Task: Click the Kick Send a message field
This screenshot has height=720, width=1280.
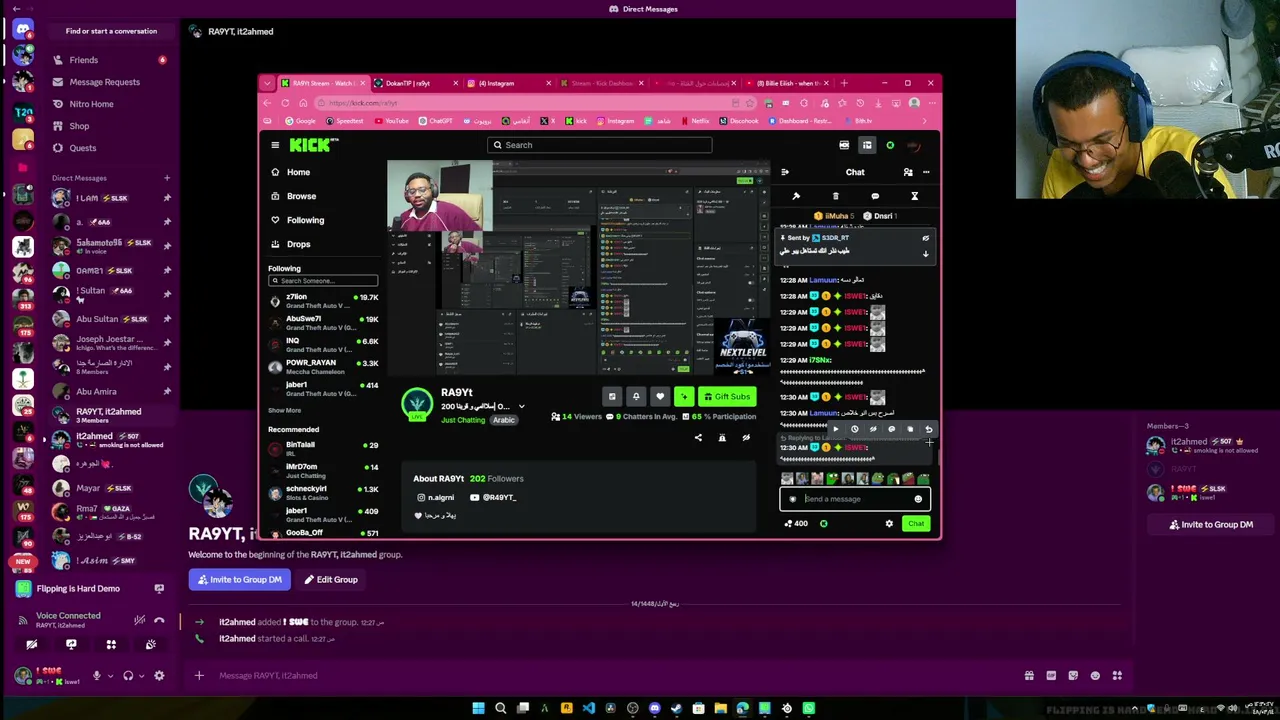Action: click(855, 499)
